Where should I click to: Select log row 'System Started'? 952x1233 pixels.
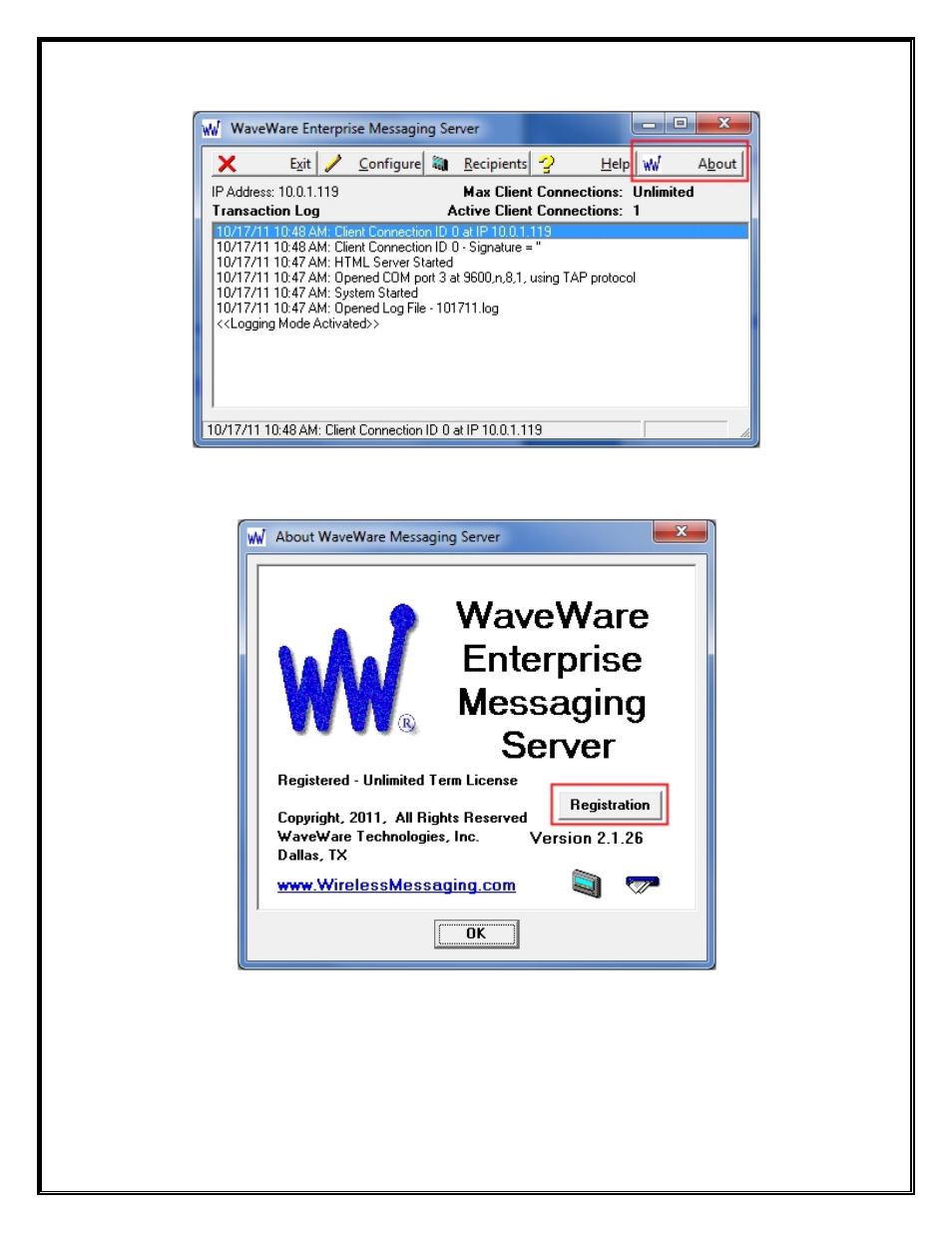tap(481, 293)
